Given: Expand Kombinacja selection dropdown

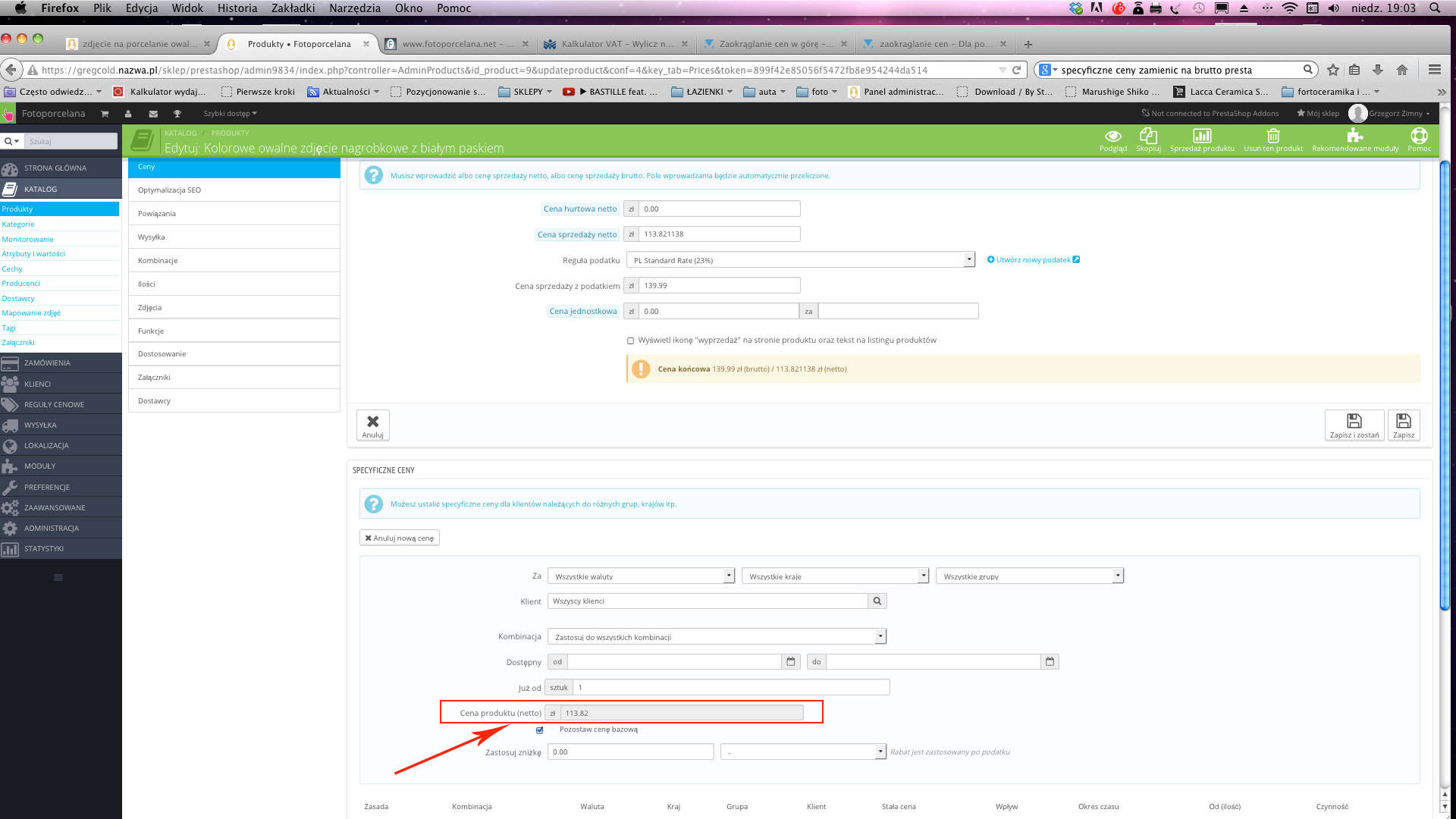Looking at the screenshot, I should pyautogui.click(x=716, y=637).
